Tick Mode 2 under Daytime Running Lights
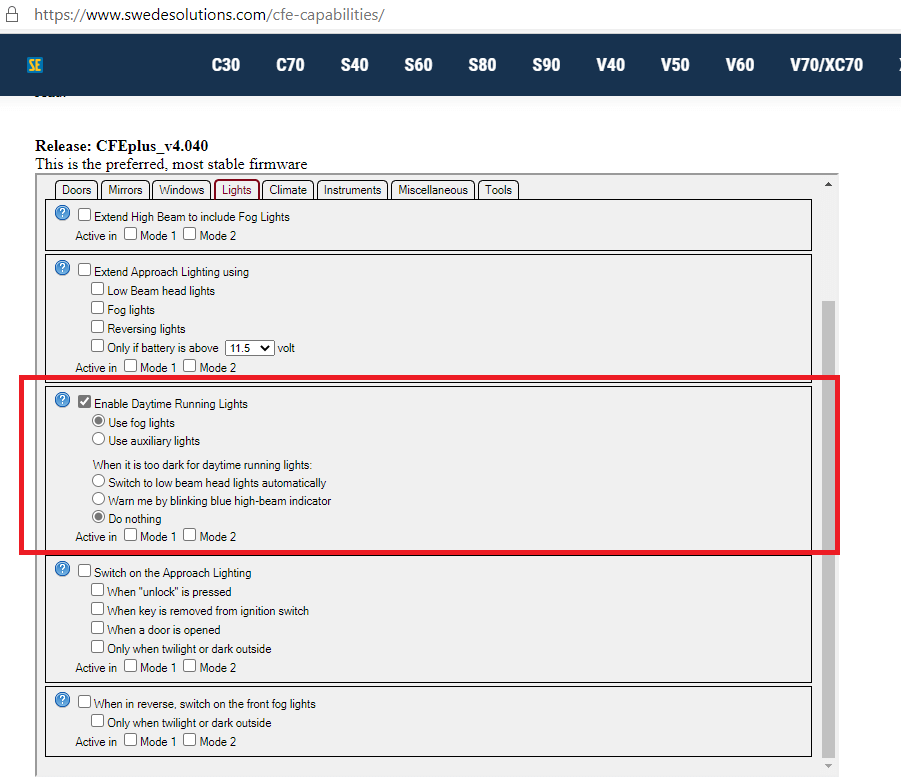 pyautogui.click(x=190, y=535)
